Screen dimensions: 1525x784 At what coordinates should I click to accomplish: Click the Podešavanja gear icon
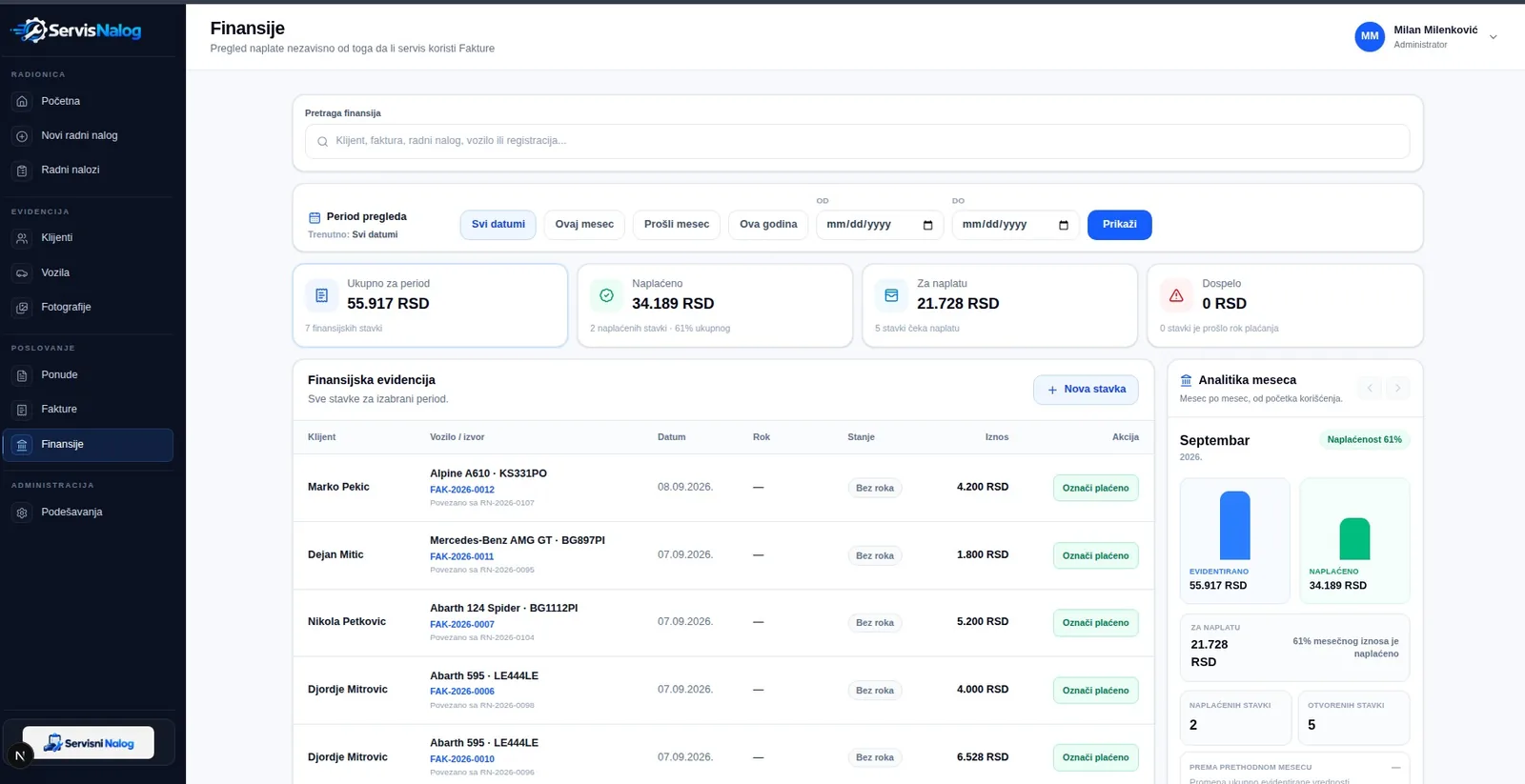click(x=22, y=513)
